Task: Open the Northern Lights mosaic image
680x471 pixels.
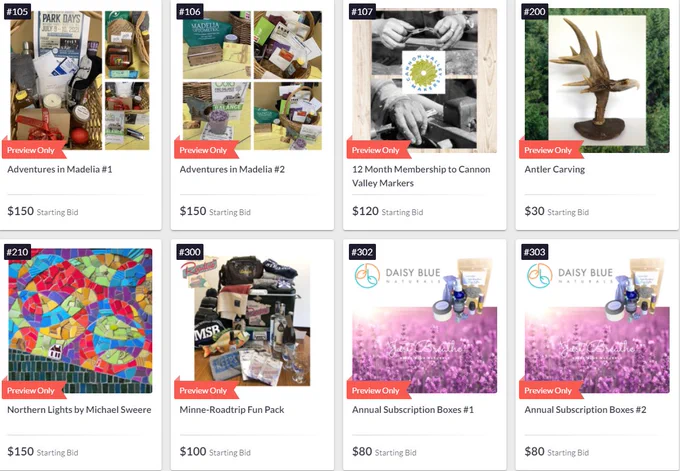Action: [x=80, y=321]
